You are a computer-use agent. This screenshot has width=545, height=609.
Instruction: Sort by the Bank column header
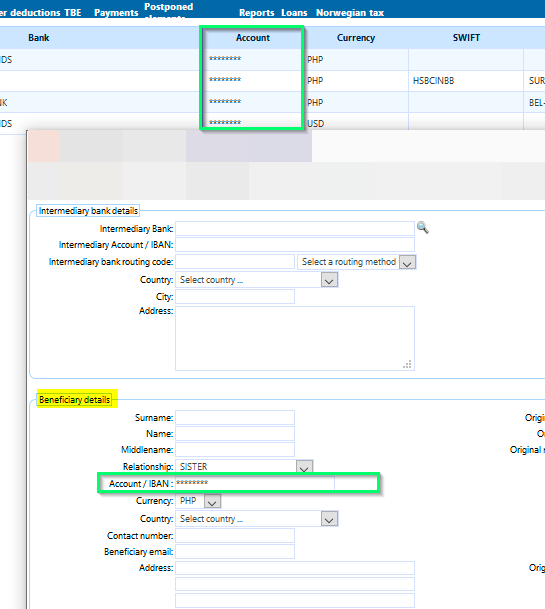point(39,38)
